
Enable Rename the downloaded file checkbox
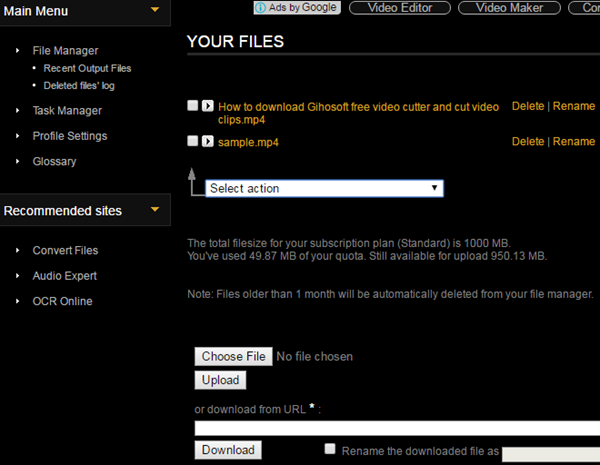coord(330,450)
